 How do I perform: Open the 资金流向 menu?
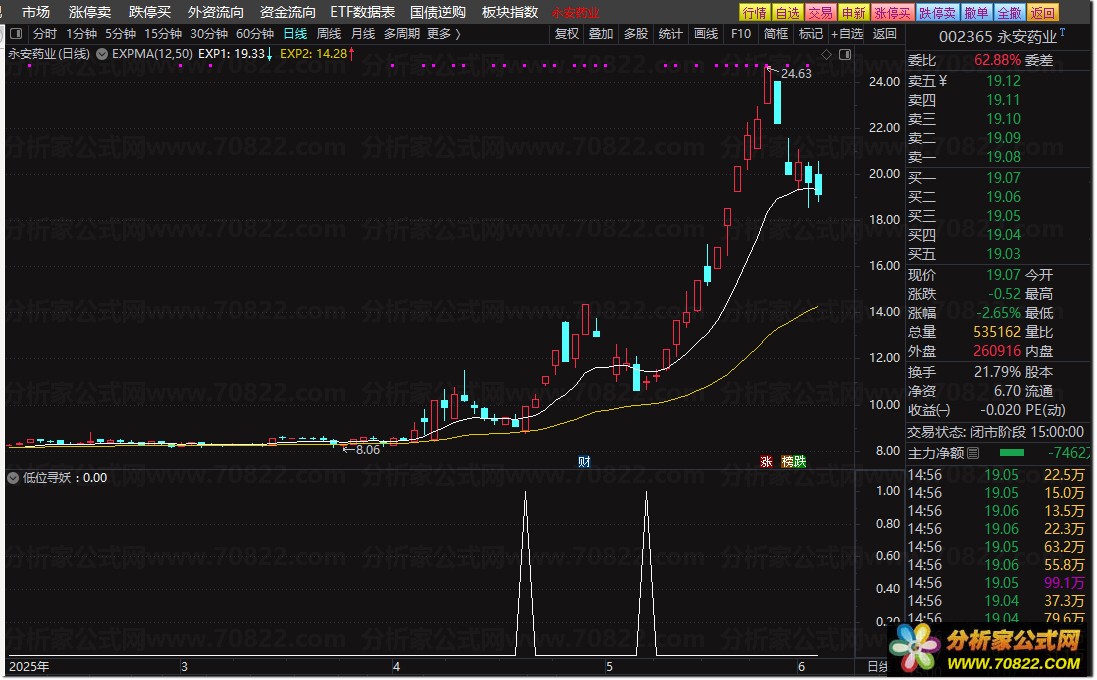pyautogui.click(x=288, y=13)
